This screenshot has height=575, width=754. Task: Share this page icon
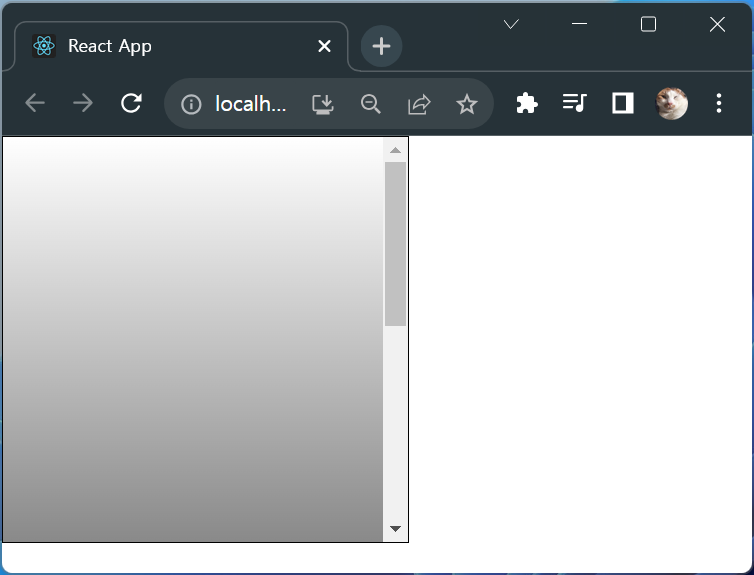click(x=419, y=104)
